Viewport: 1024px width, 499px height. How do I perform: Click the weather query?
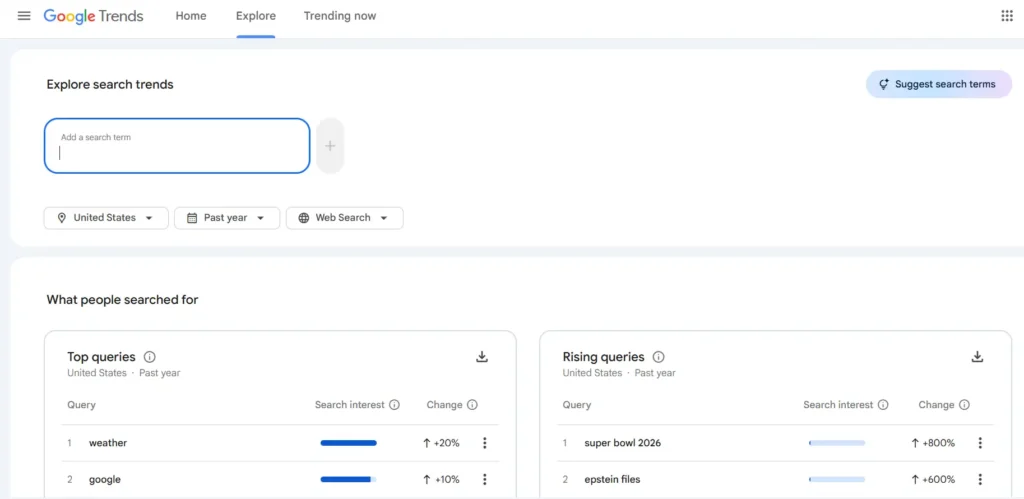108,443
